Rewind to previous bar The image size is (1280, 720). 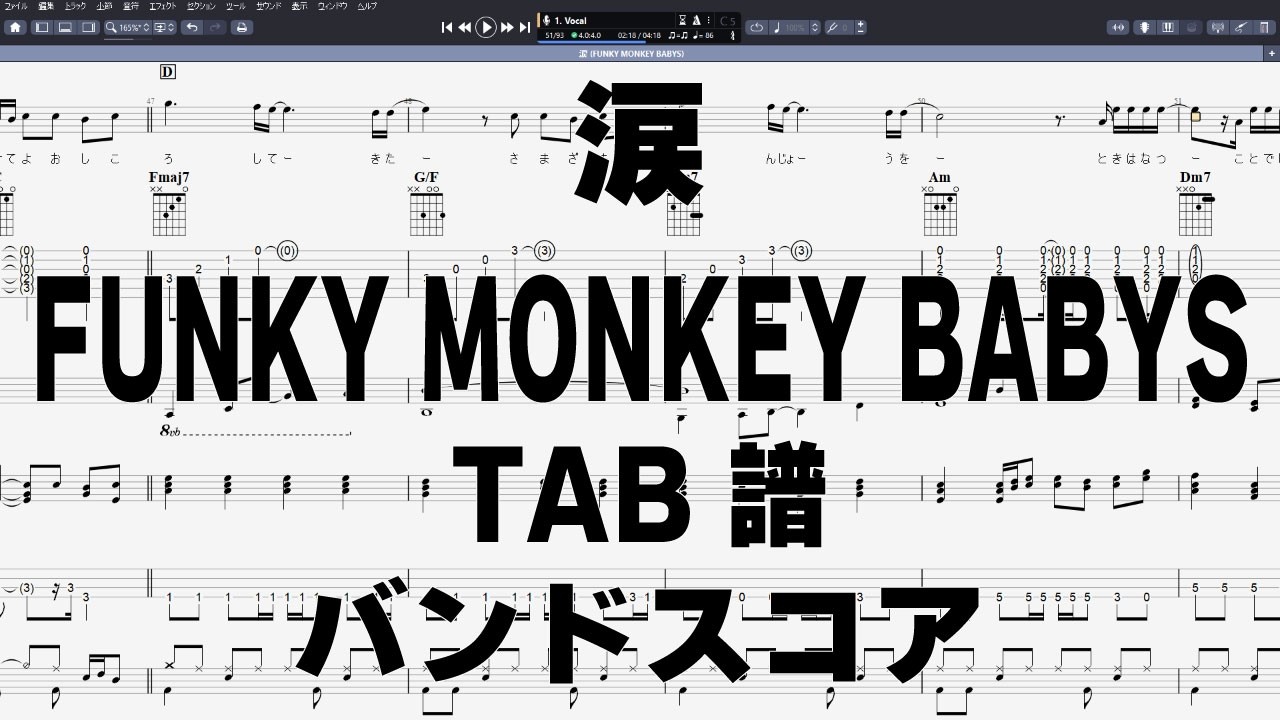[x=465, y=27]
